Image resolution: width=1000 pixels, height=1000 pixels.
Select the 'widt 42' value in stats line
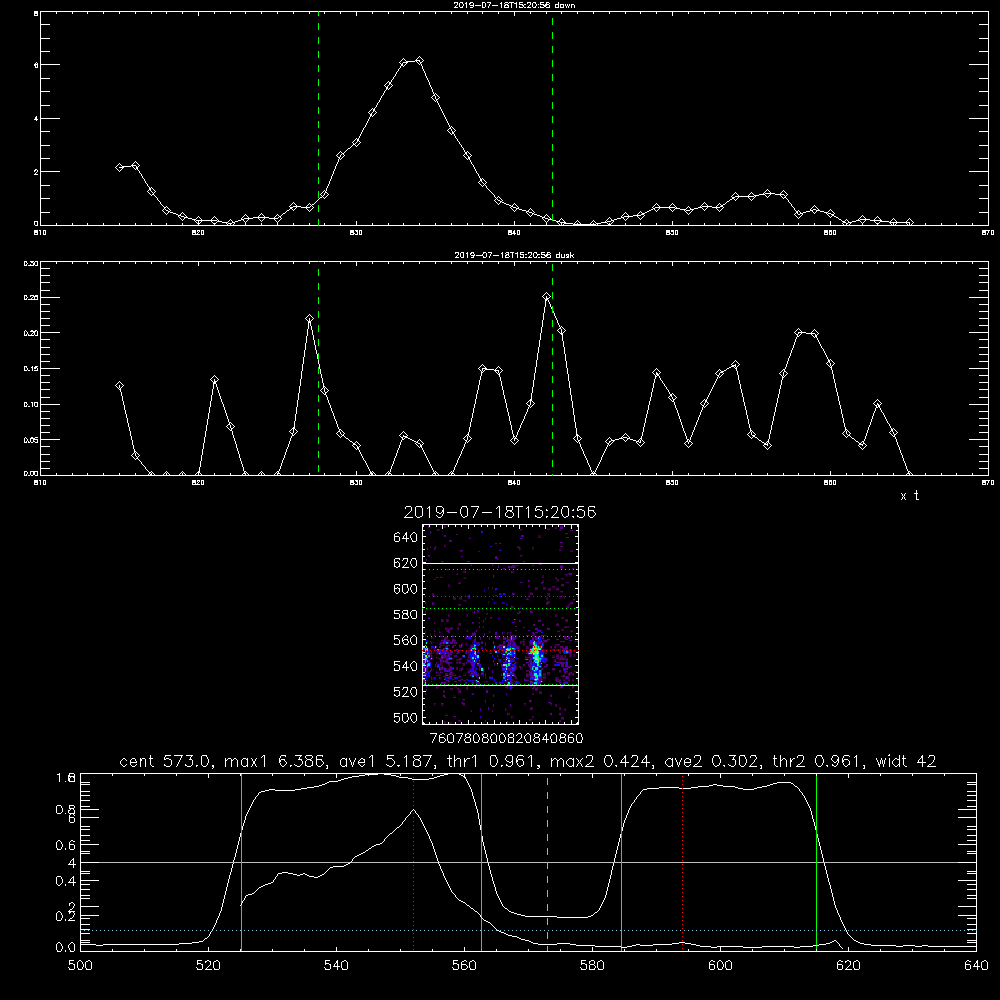pyautogui.click(x=906, y=761)
